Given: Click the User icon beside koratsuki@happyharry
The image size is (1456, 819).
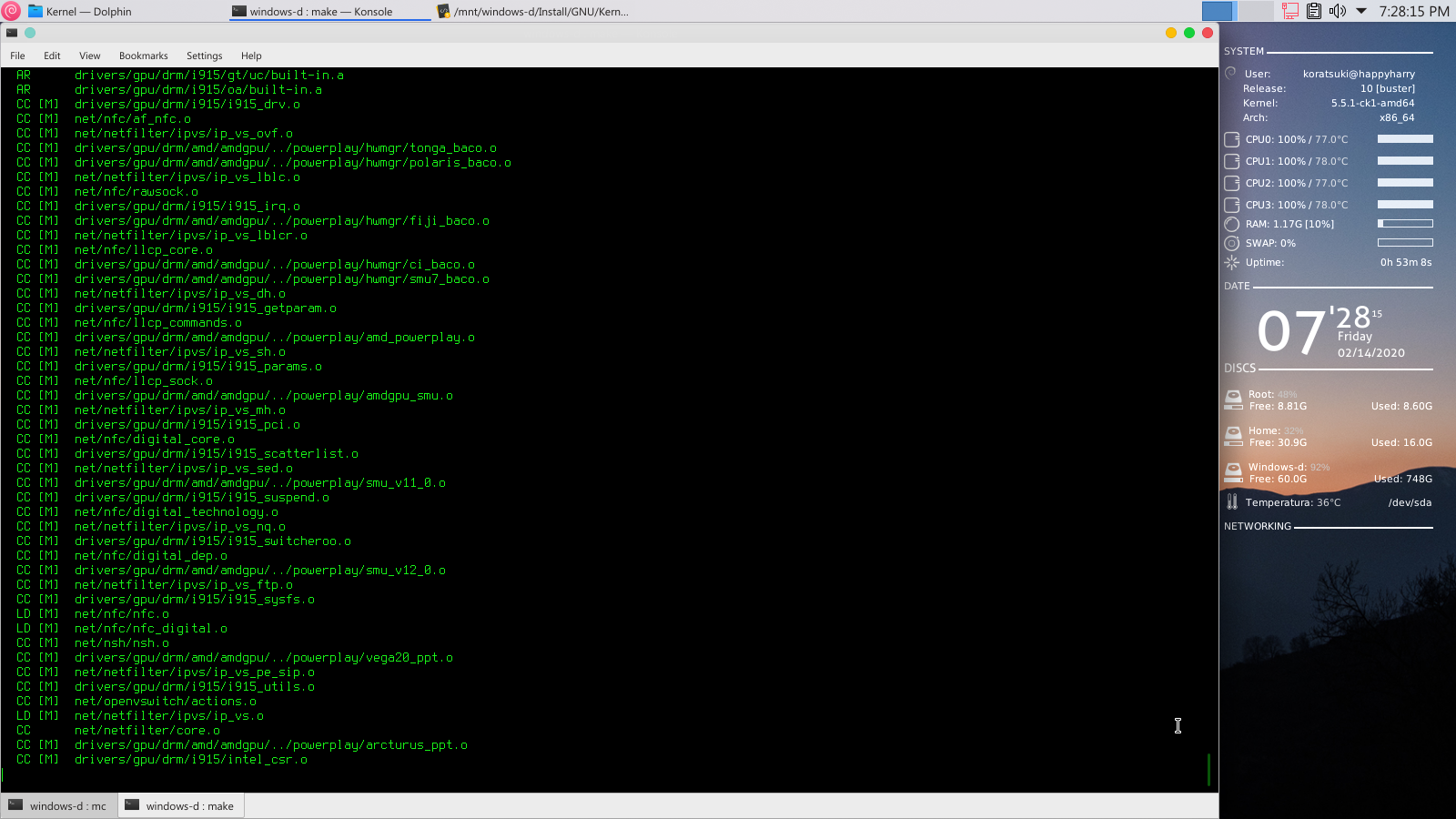Looking at the screenshot, I should click(1230, 73).
